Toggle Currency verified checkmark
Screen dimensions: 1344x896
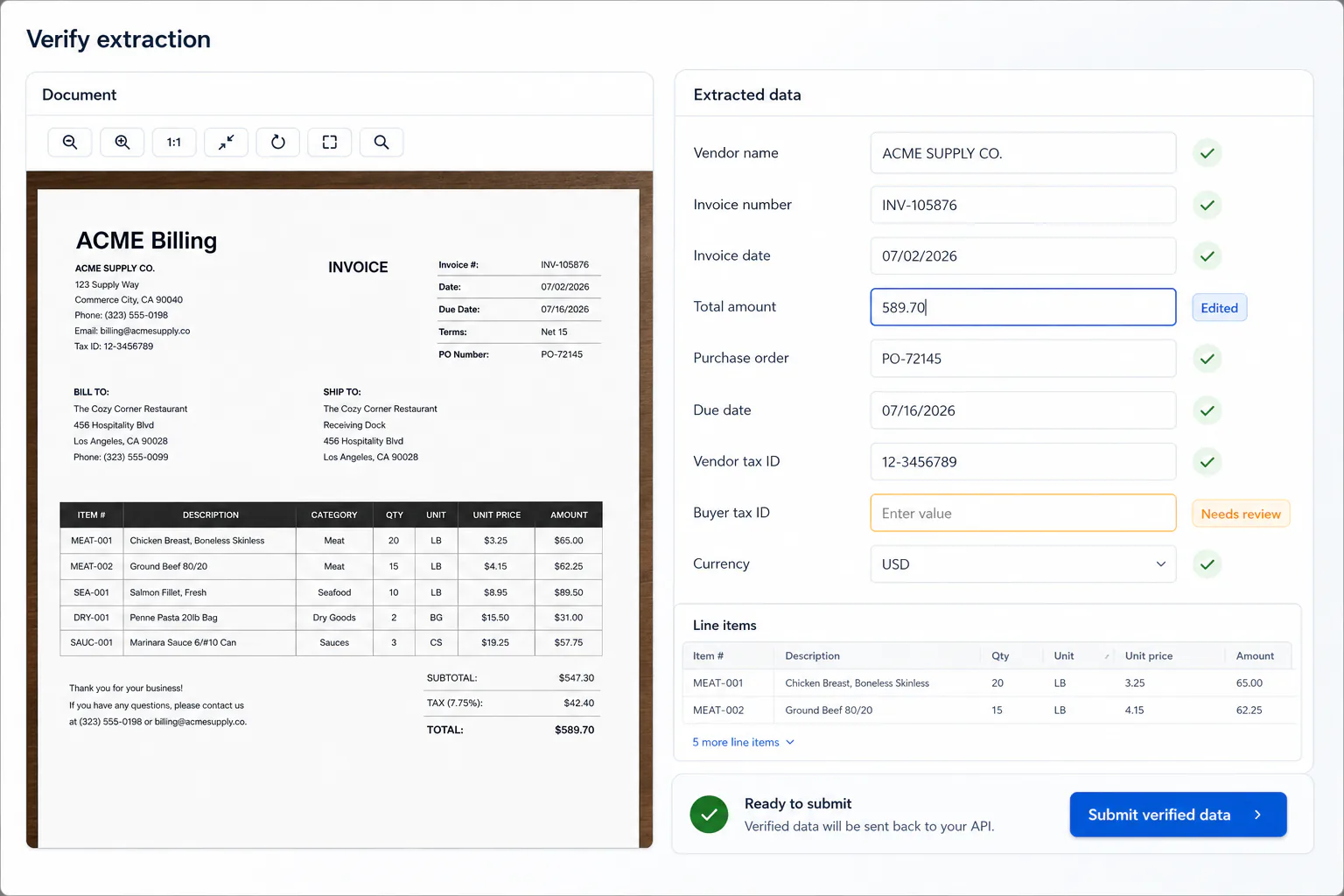click(x=1207, y=564)
